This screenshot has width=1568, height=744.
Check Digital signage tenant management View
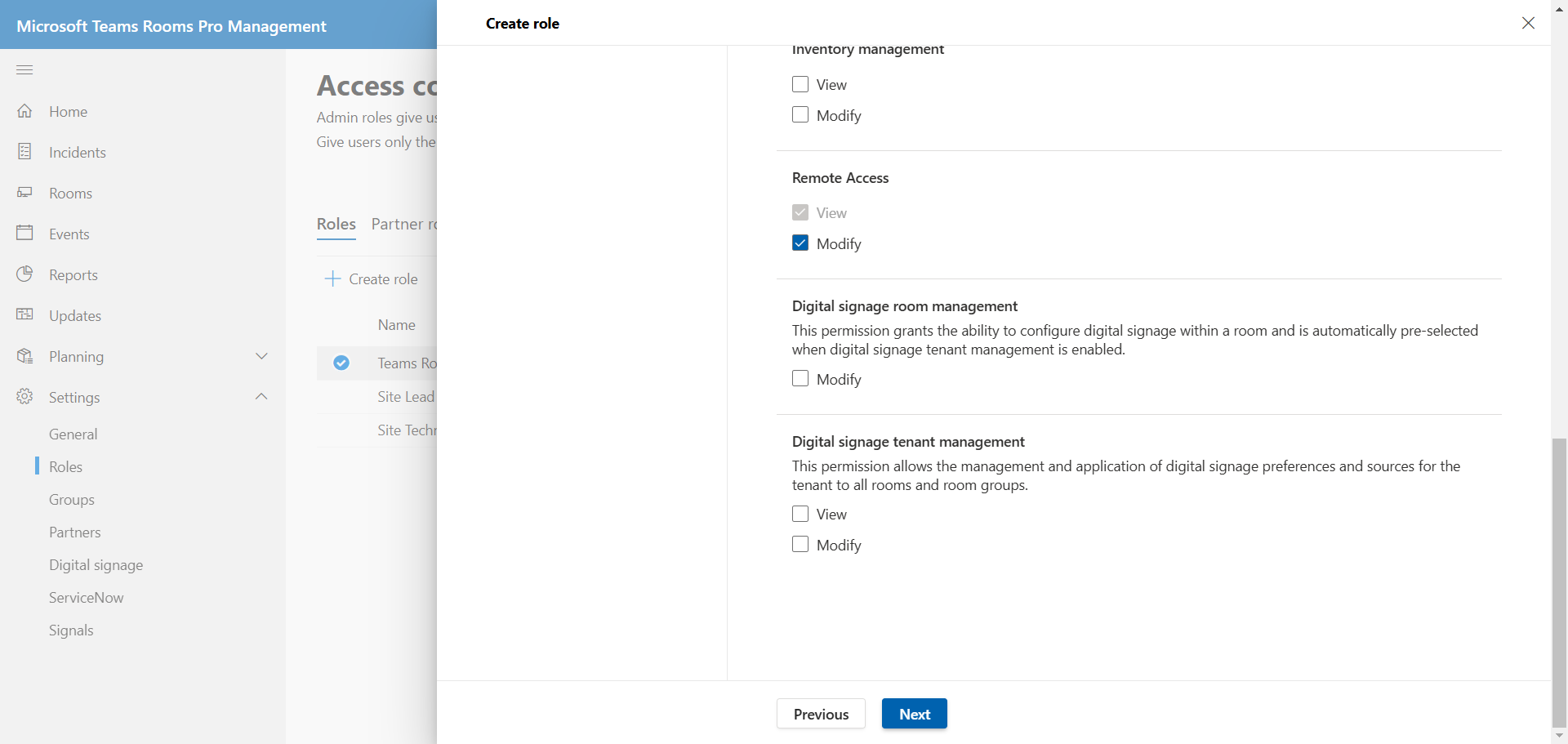tap(800, 514)
